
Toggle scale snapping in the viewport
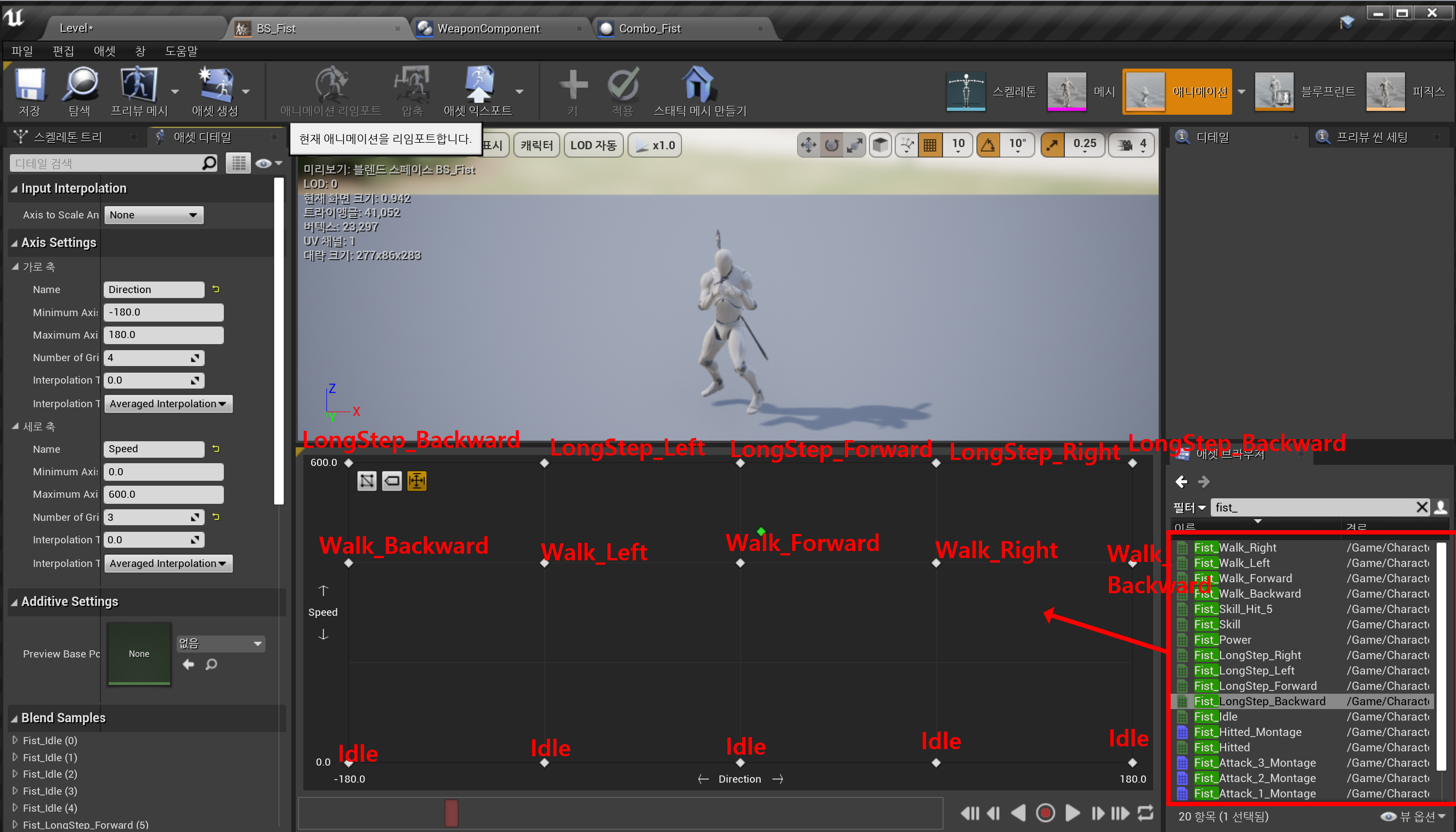[x=1052, y=145]
